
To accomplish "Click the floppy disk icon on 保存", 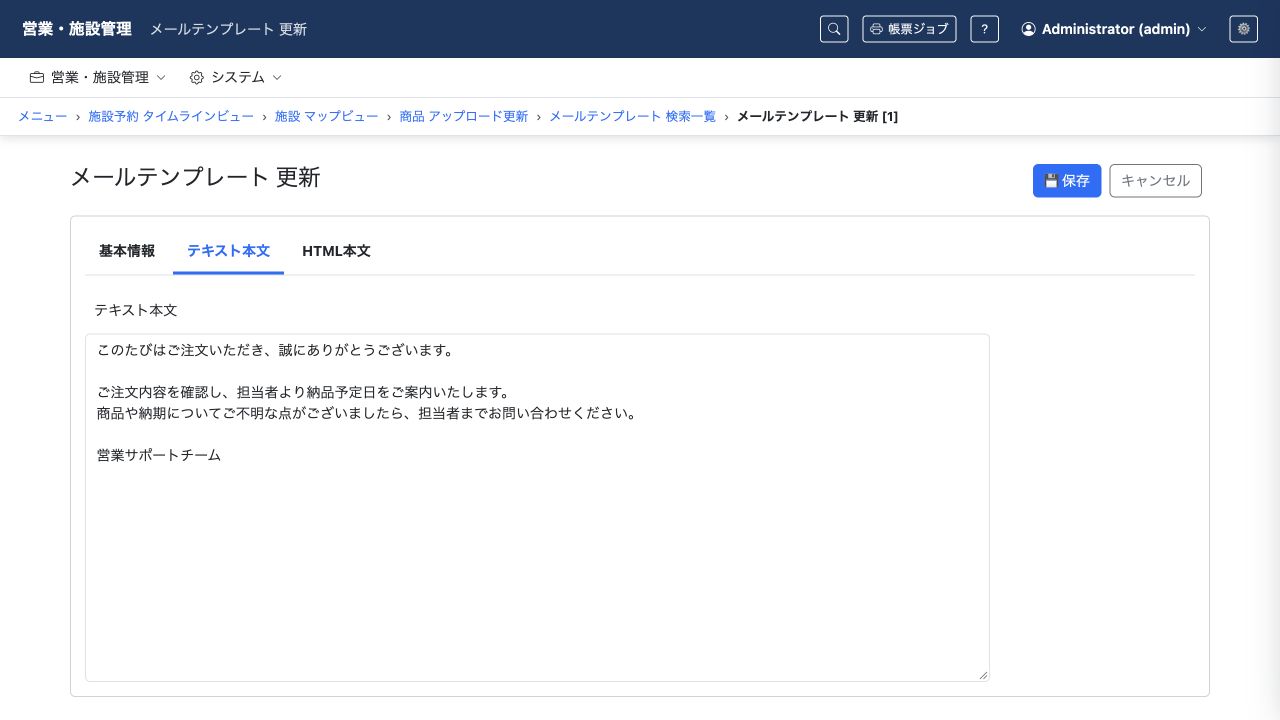I will point(1051,181).
